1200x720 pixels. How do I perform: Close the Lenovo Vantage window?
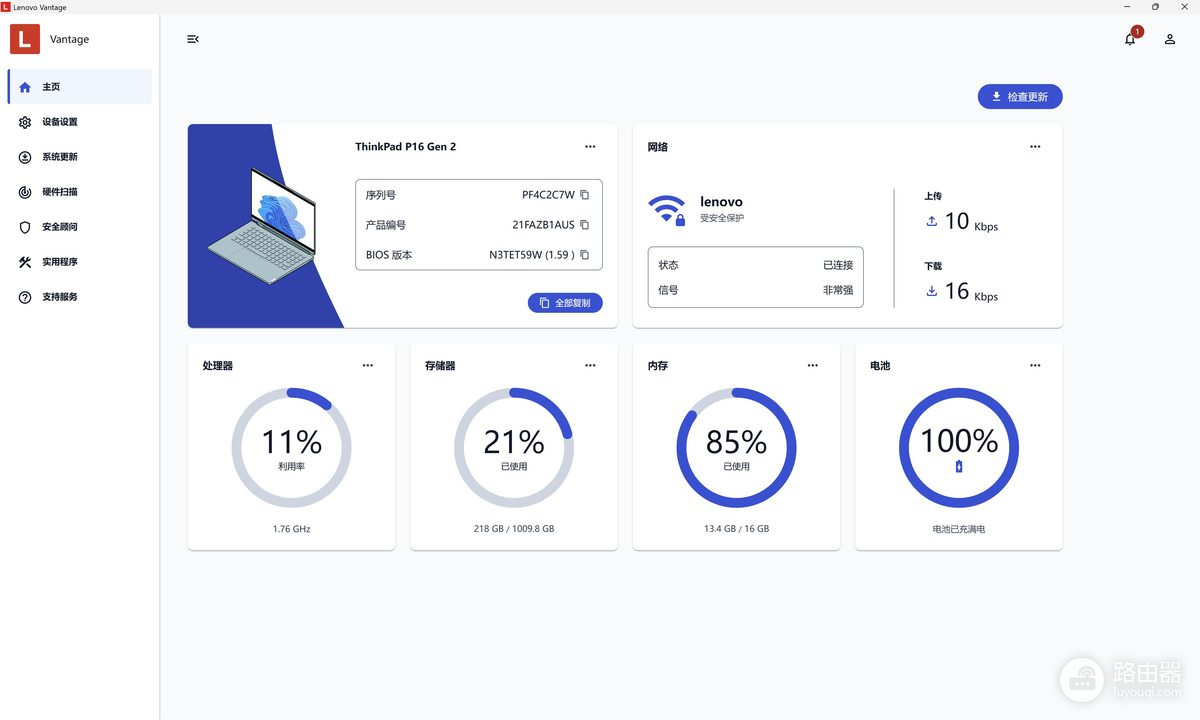click(1182, 7)
